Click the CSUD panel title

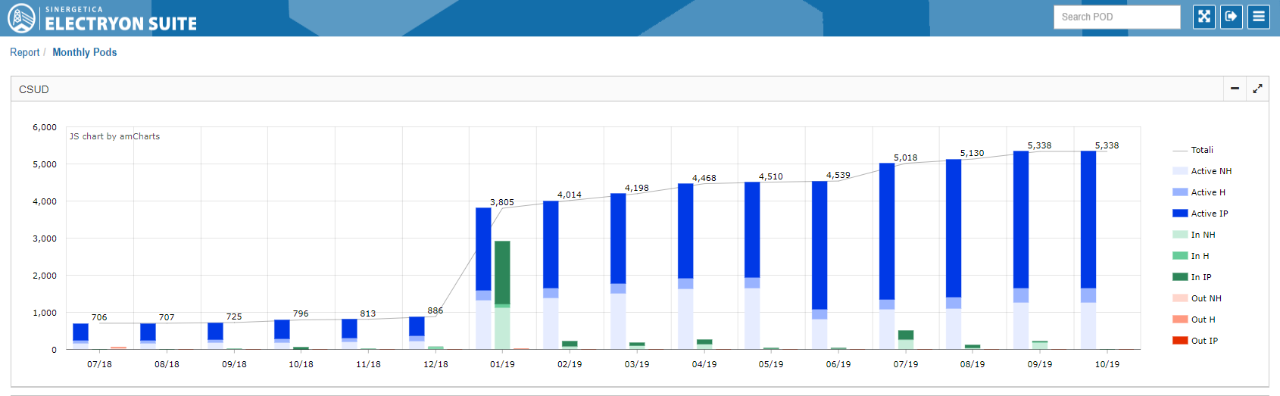[x=34, y=89]
